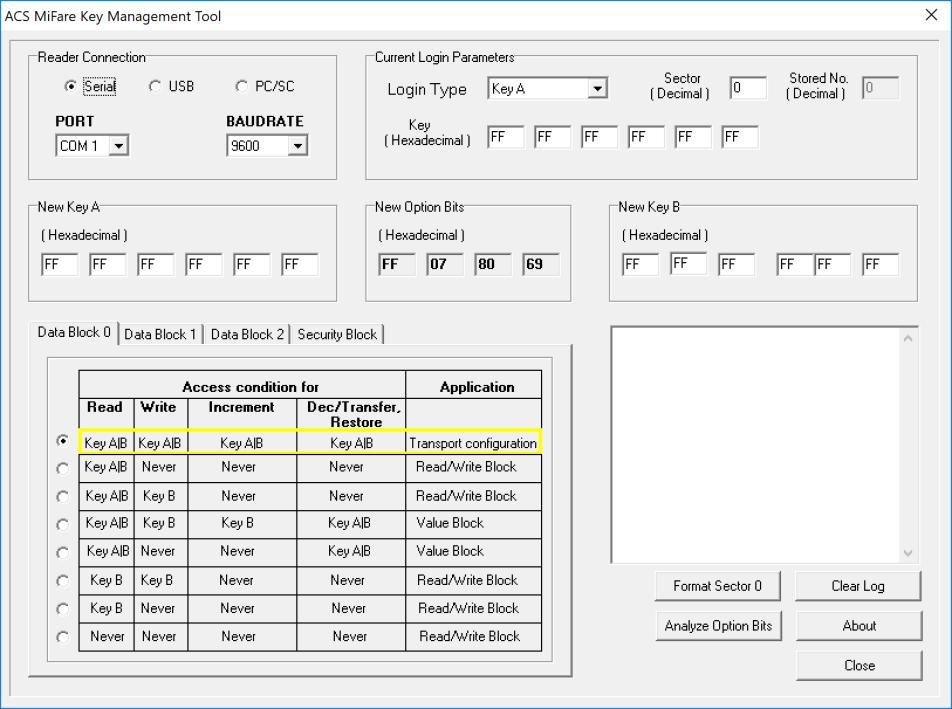Click the Transport configuration table cell
Screen dimensions: 952x709
point(473,443)
